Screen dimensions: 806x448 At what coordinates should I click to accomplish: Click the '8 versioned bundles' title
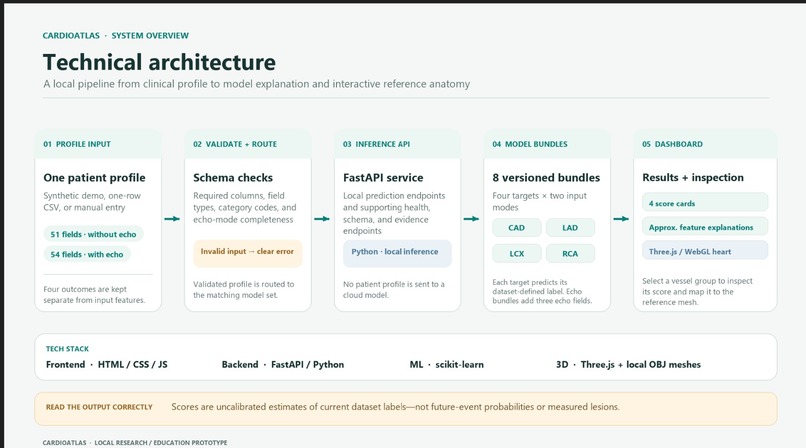coord(546,178)
